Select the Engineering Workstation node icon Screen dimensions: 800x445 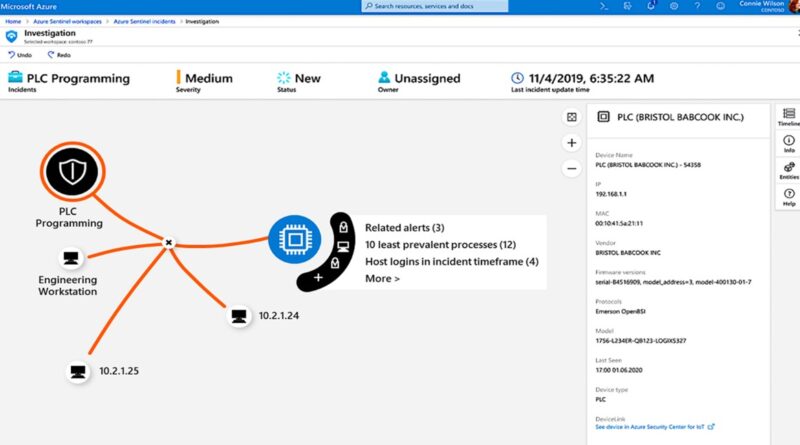(x=71, y=258)
